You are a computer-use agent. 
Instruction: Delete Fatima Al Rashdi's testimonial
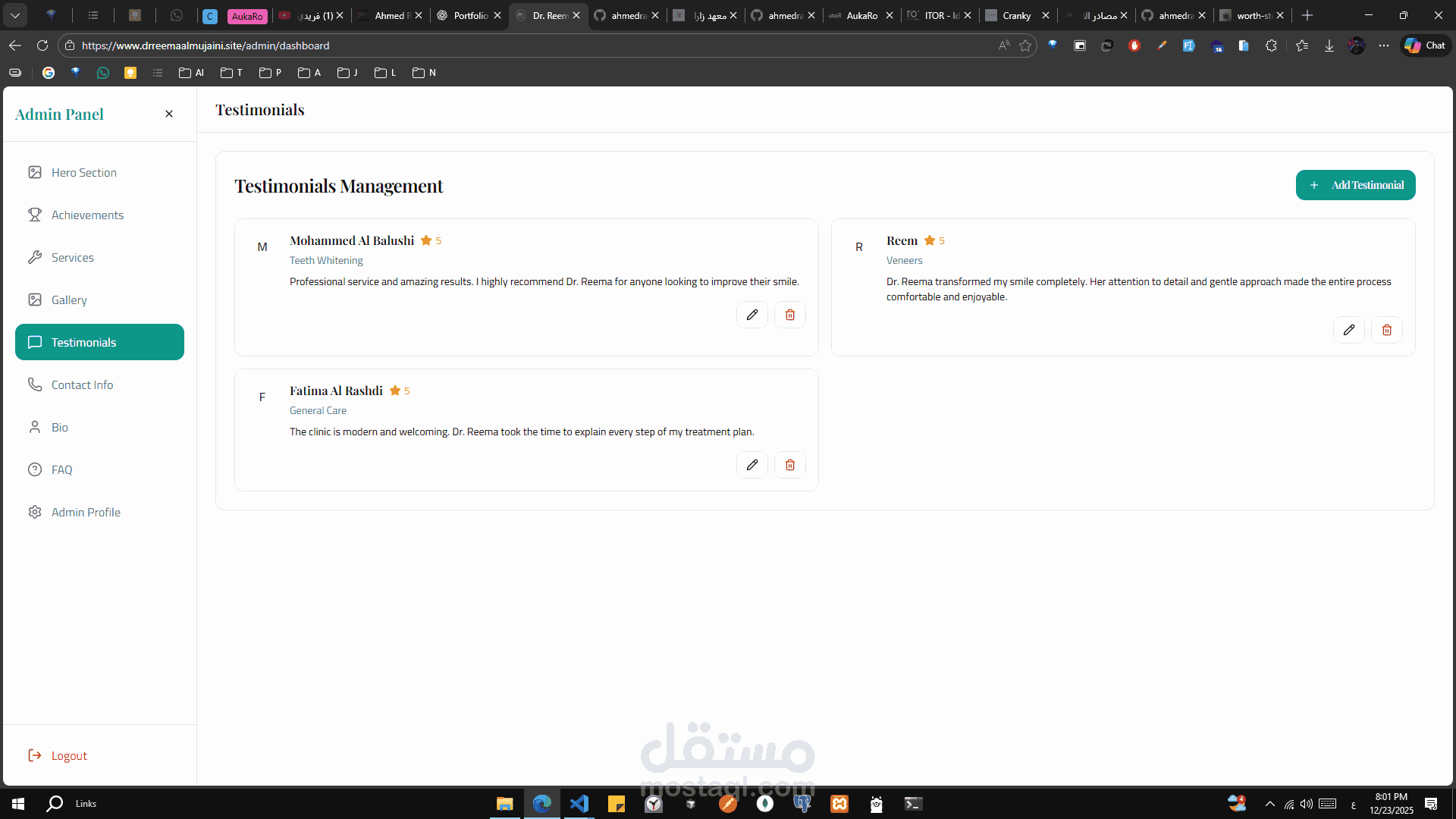(x=789, y=465)
